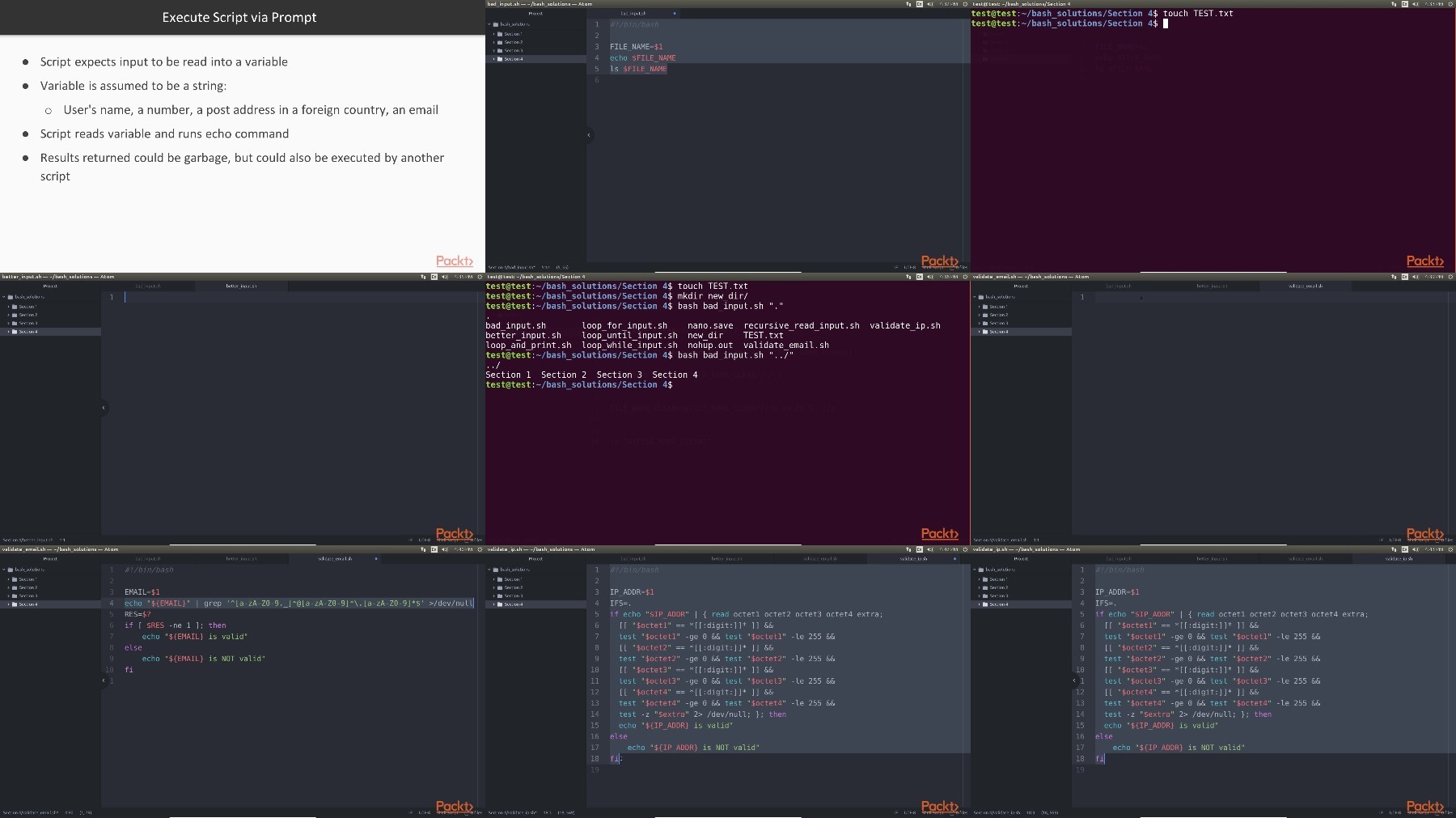Screen dimensions: 1456x818
Task: Click bash_solutions folder icon in validate_email.sh EMAIL-code window
Action: click(10, 570)
